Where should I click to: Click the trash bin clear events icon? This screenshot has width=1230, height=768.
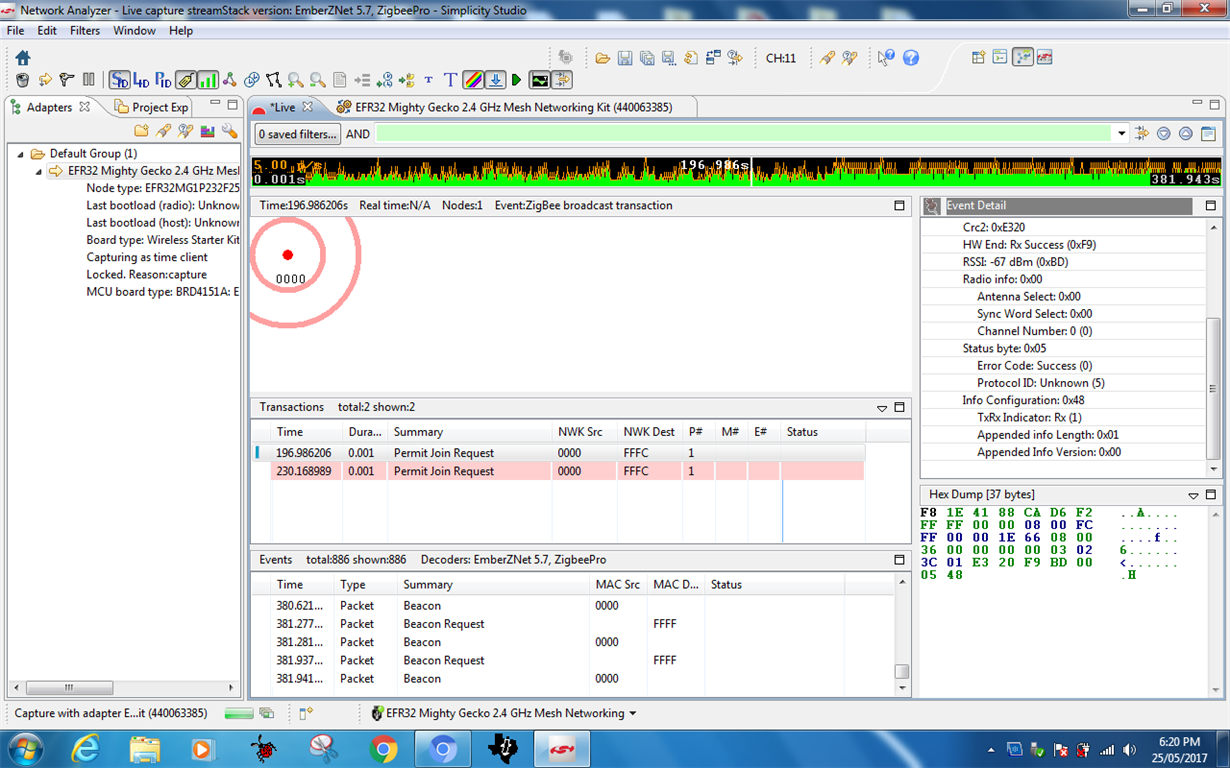[23, 80]
